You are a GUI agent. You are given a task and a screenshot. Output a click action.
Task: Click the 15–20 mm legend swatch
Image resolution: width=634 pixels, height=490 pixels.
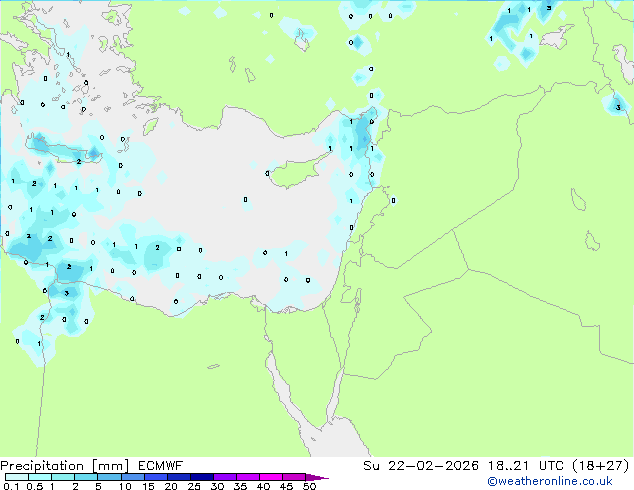[x=155, y=477]
